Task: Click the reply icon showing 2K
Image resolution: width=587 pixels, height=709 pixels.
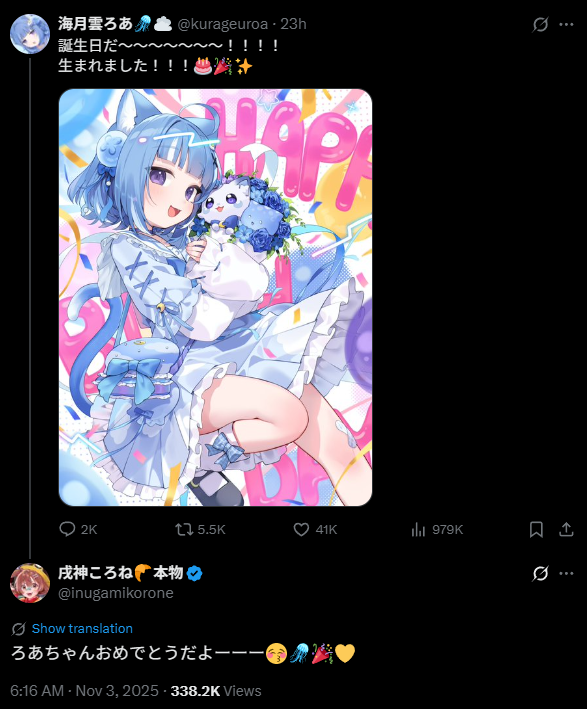Action: tap(67, 529)
